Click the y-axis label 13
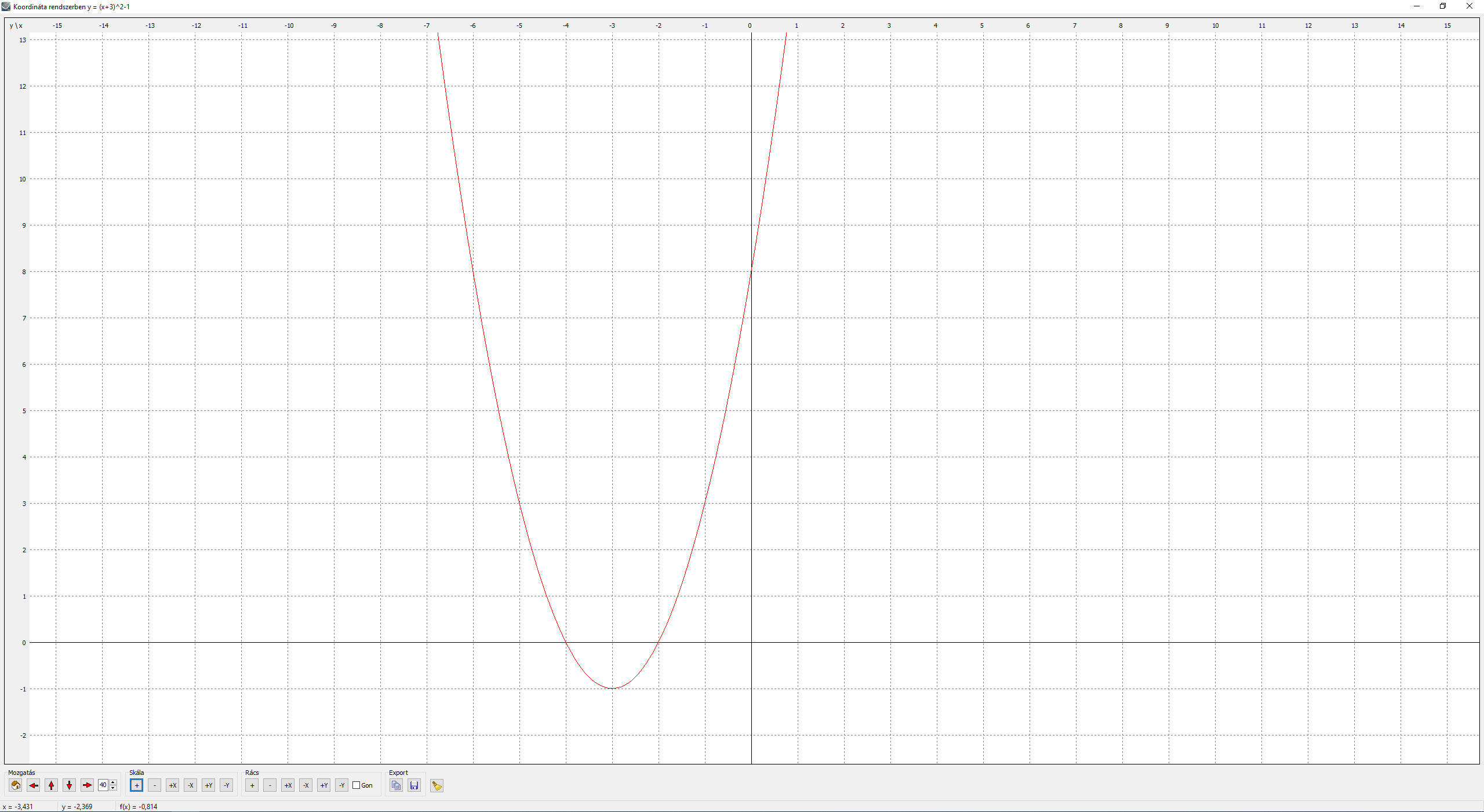Viewport: 1484px width, 812px height. click(x=23, y=40)
